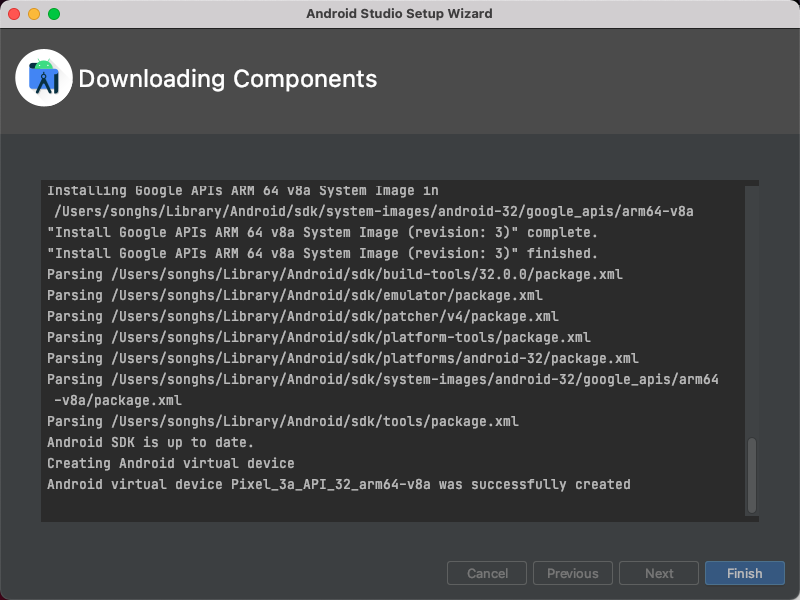This screenshot has height=600, width=800.
Task: Click the 'Android Studio Setup Wizard' window title
Action: click(399, 14)
